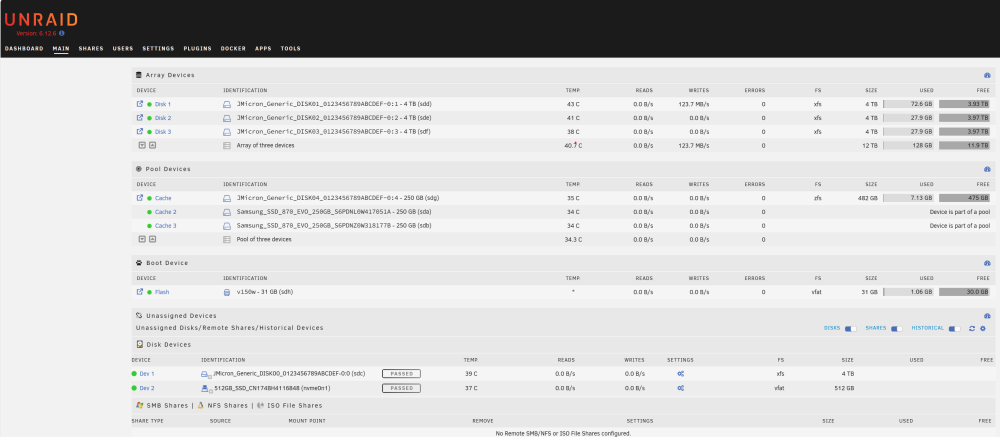Image resolution: width=1000 pixels, height=437 pixels.
Task: Click the Unraid version info icon
Action: click(x=62, y=33)
